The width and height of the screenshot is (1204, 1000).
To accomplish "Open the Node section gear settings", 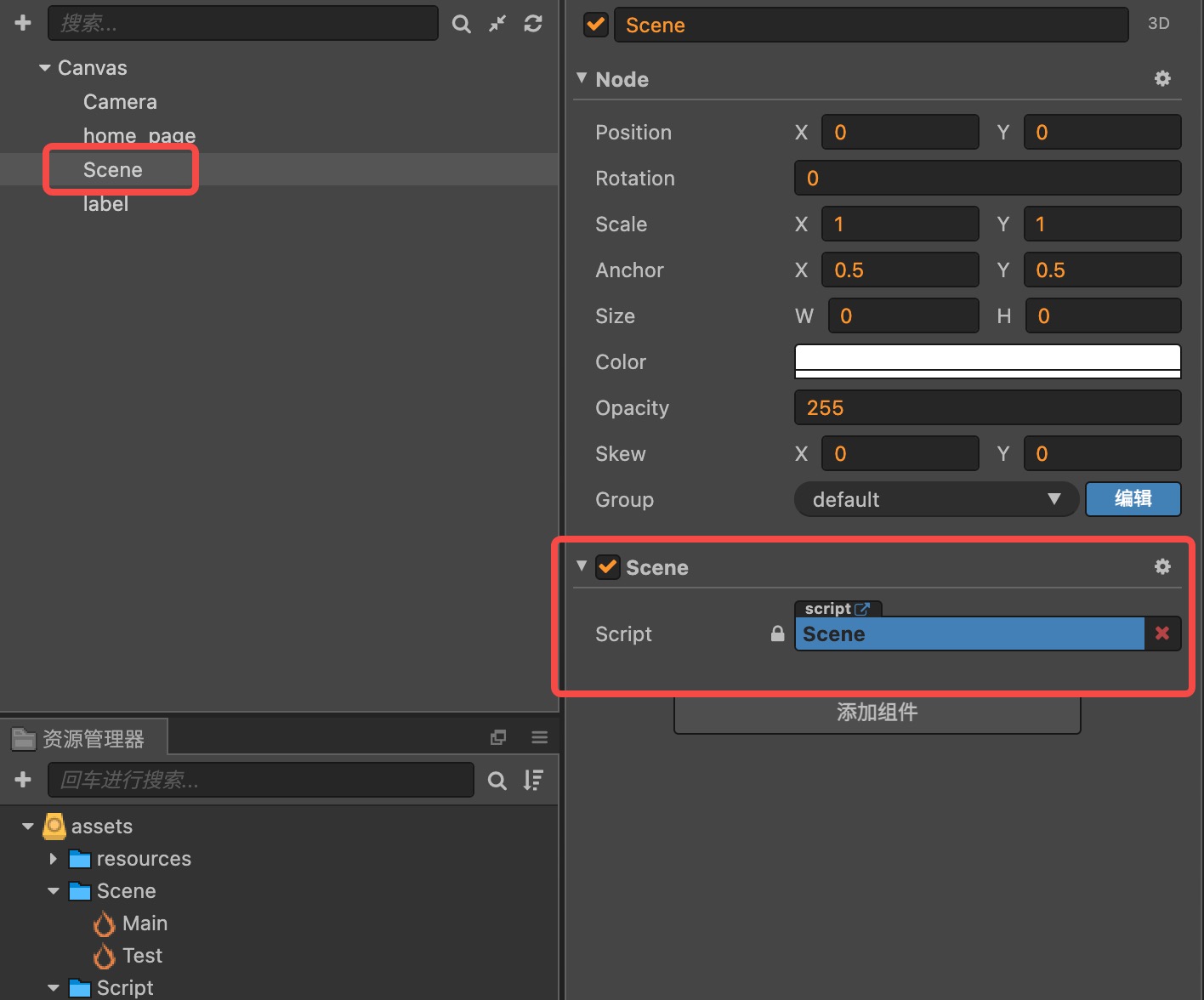I will pos(1162,79).
